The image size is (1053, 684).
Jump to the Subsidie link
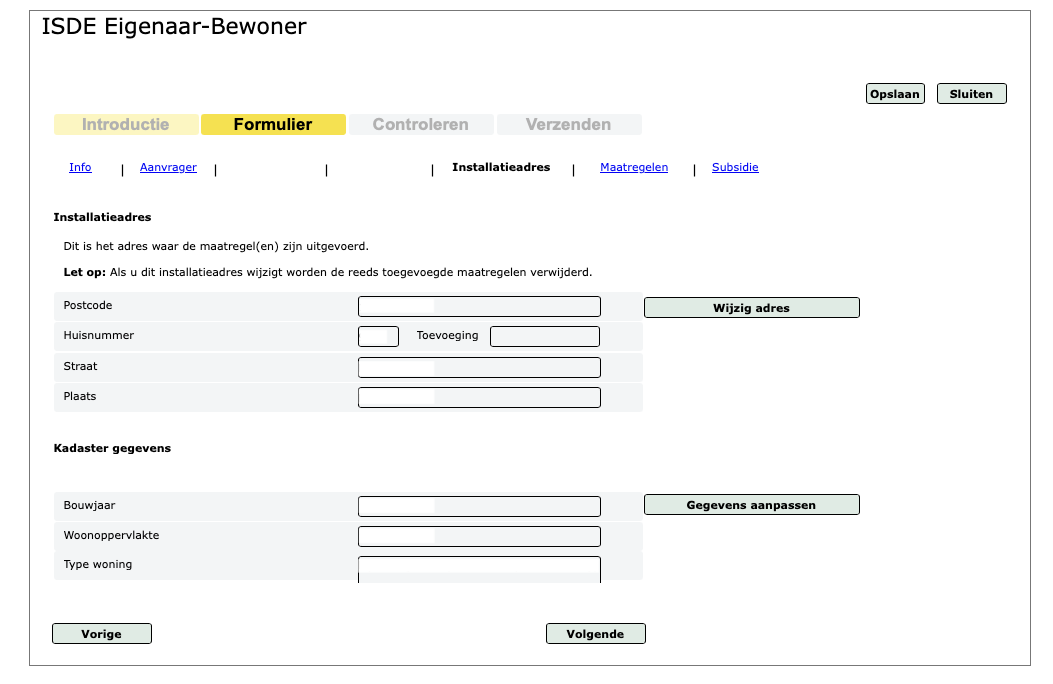(x=735, y=167)
